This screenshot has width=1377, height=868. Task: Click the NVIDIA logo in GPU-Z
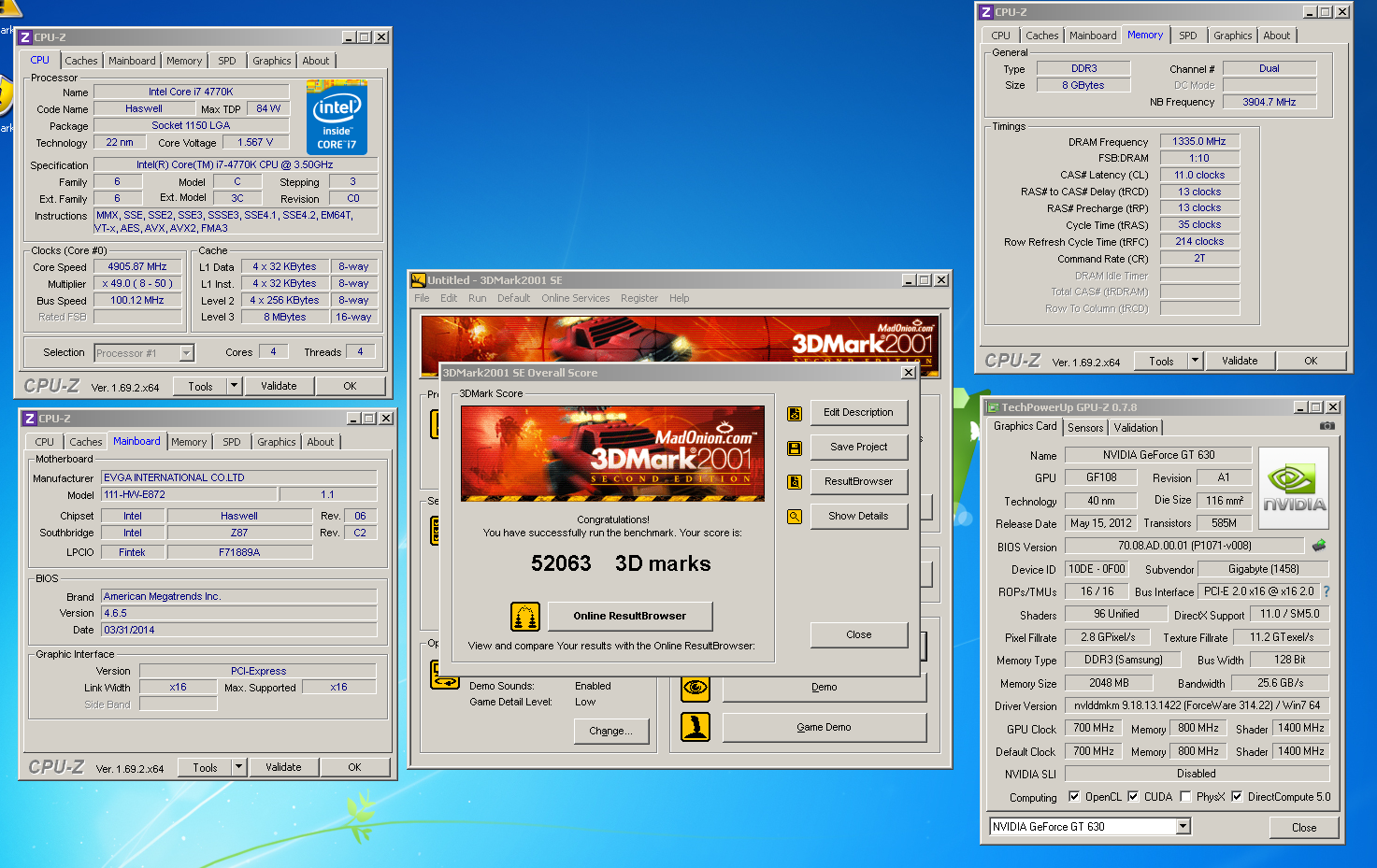(x=1294, y=489)
